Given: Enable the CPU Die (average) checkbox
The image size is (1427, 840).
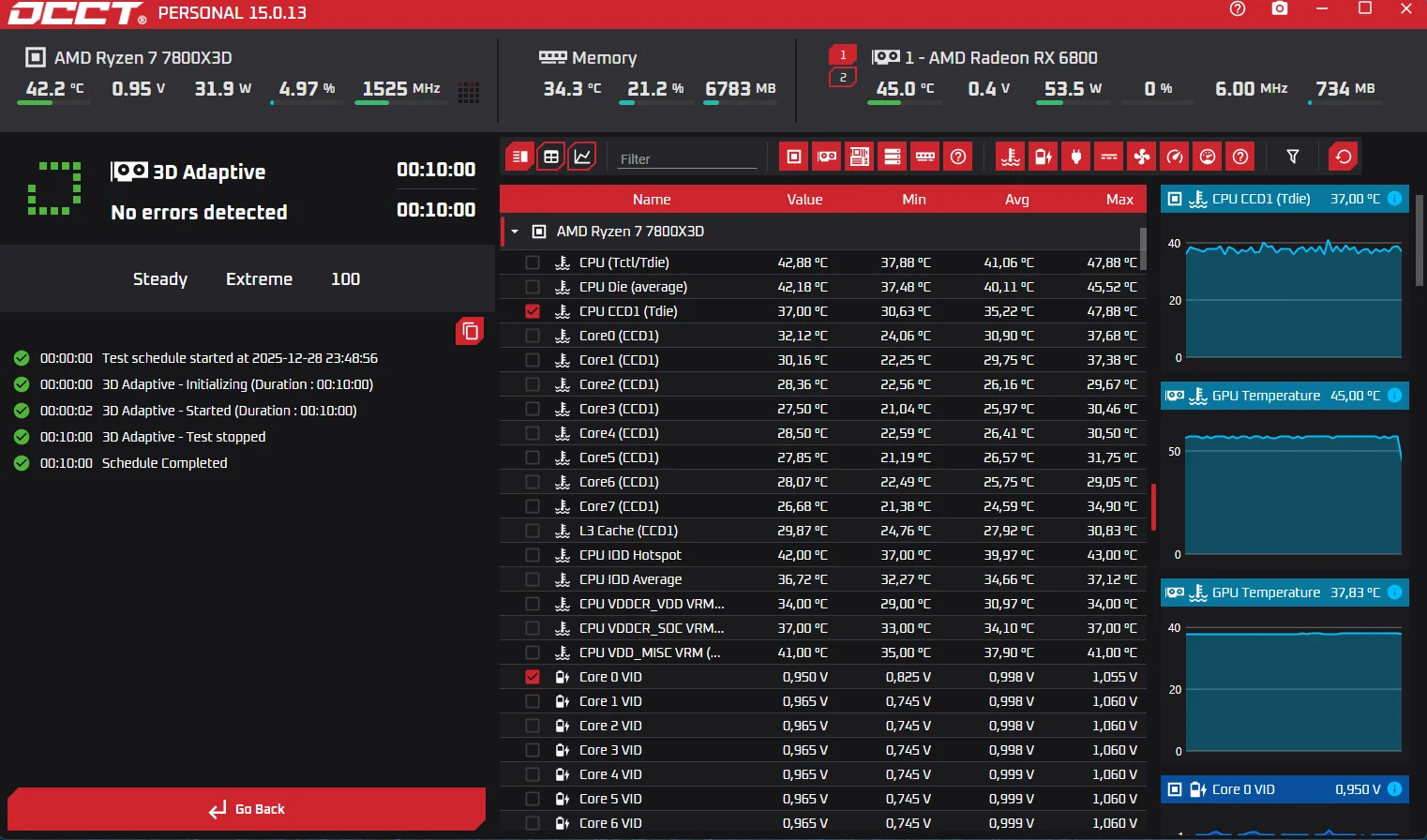Looking at the screenshot, I should [x=533, y=287].
